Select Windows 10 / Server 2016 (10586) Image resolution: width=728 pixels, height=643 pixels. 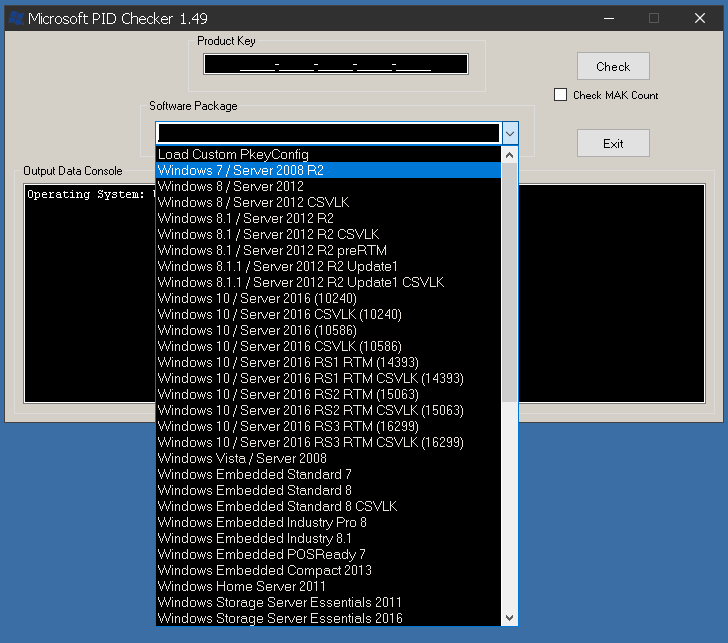[x=328, y=331]
